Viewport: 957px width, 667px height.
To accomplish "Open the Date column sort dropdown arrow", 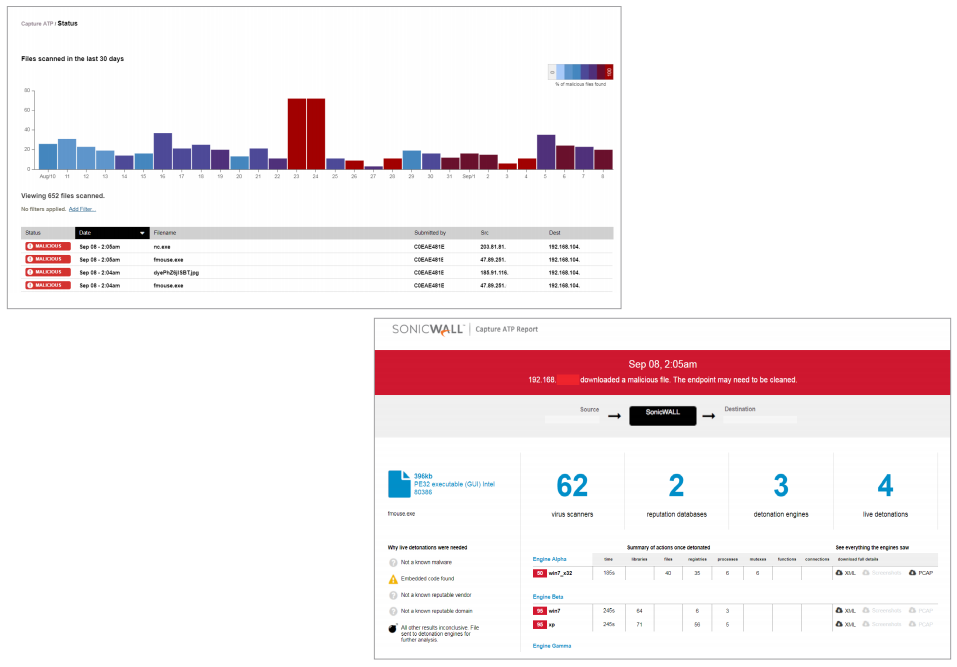I will (142, 233).
